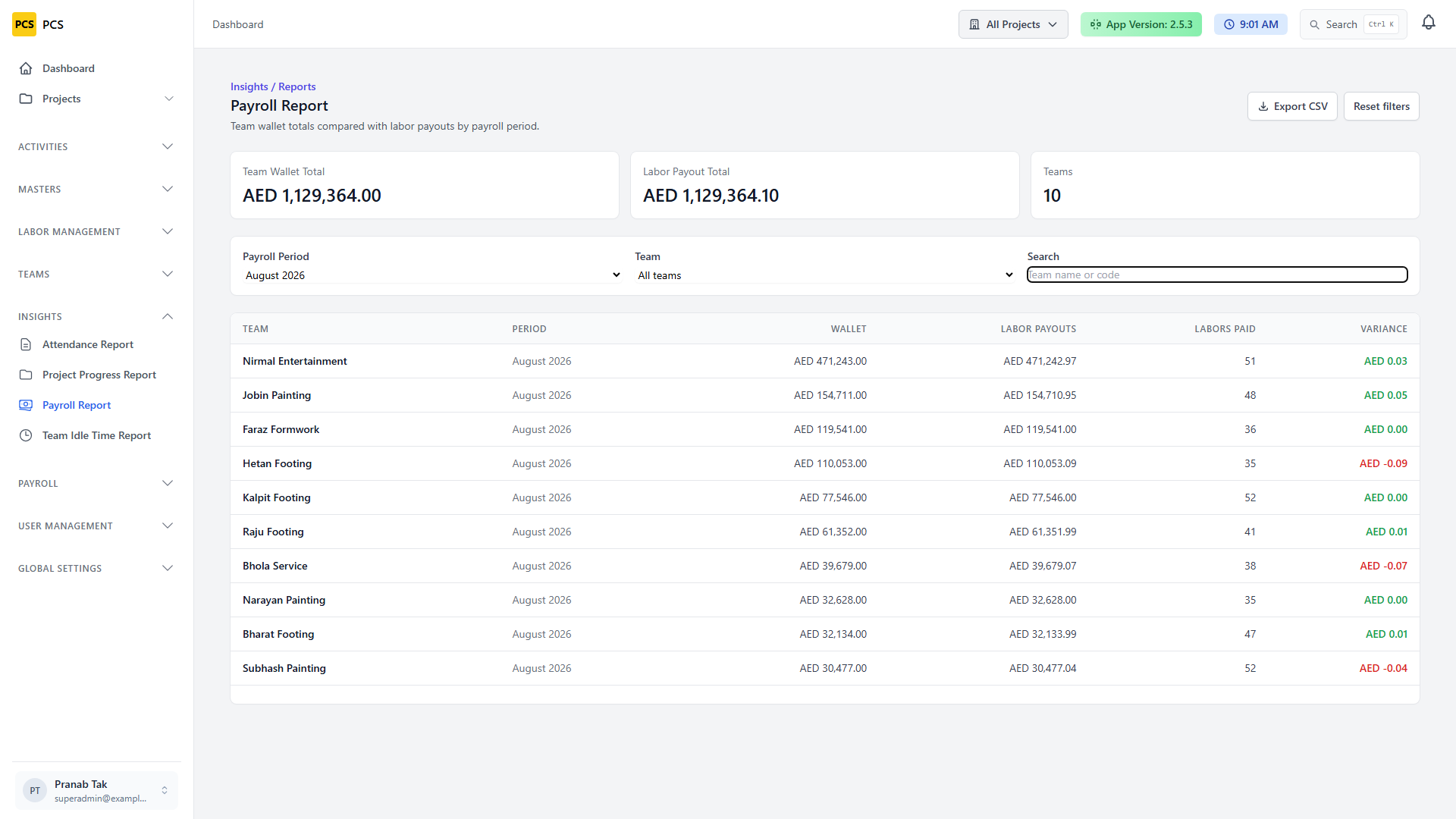
Task: Click the Dashboard breadcrumb in the header
Action: (238, 24)
